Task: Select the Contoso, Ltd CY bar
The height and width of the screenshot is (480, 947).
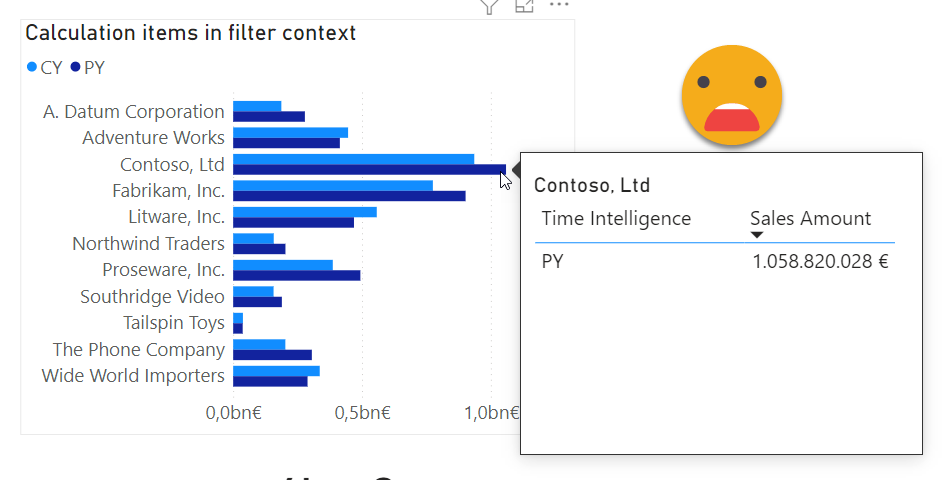Action: (353, 159)
